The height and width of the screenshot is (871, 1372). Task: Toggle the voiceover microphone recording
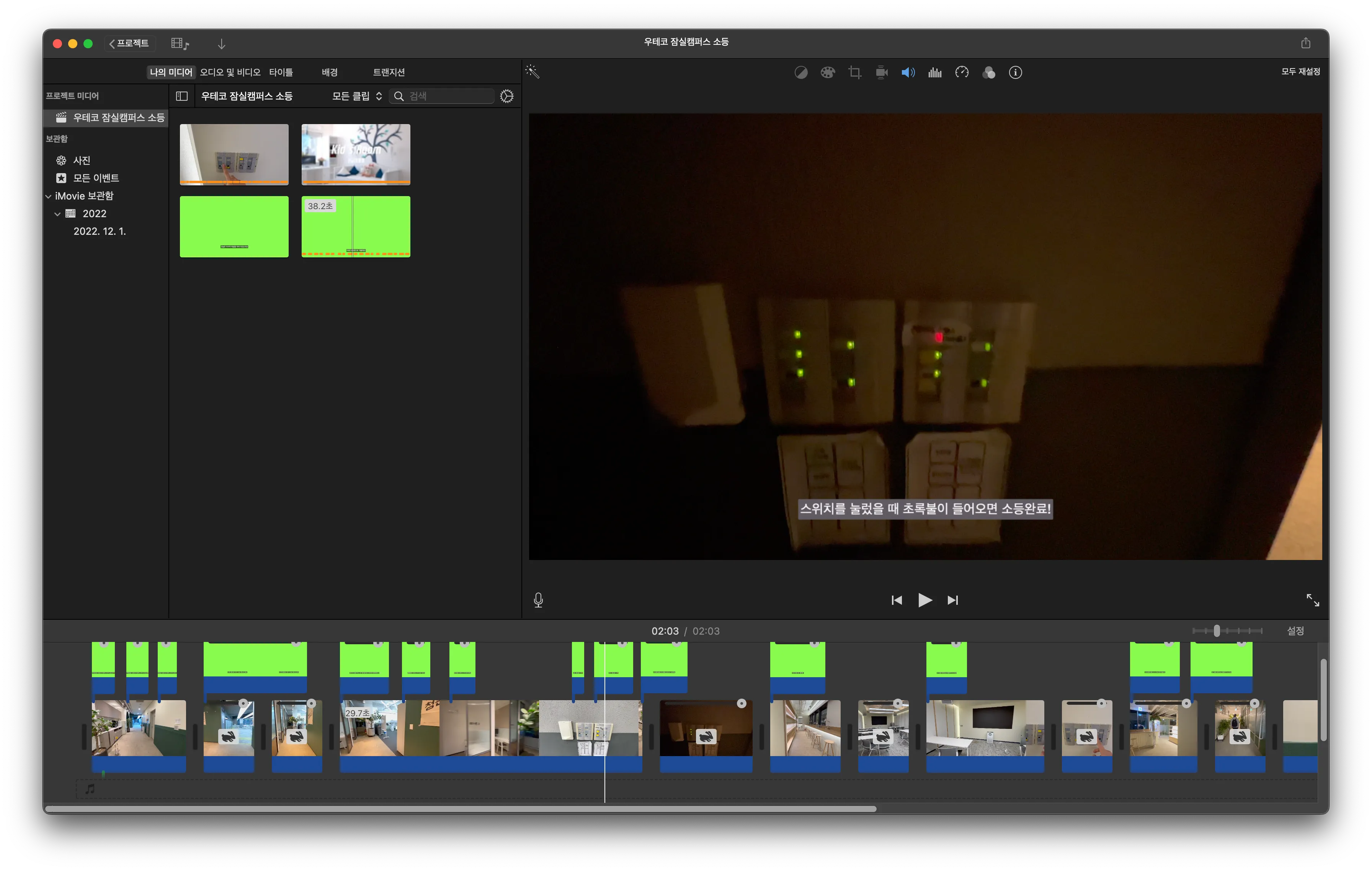[x=539, y=600]
